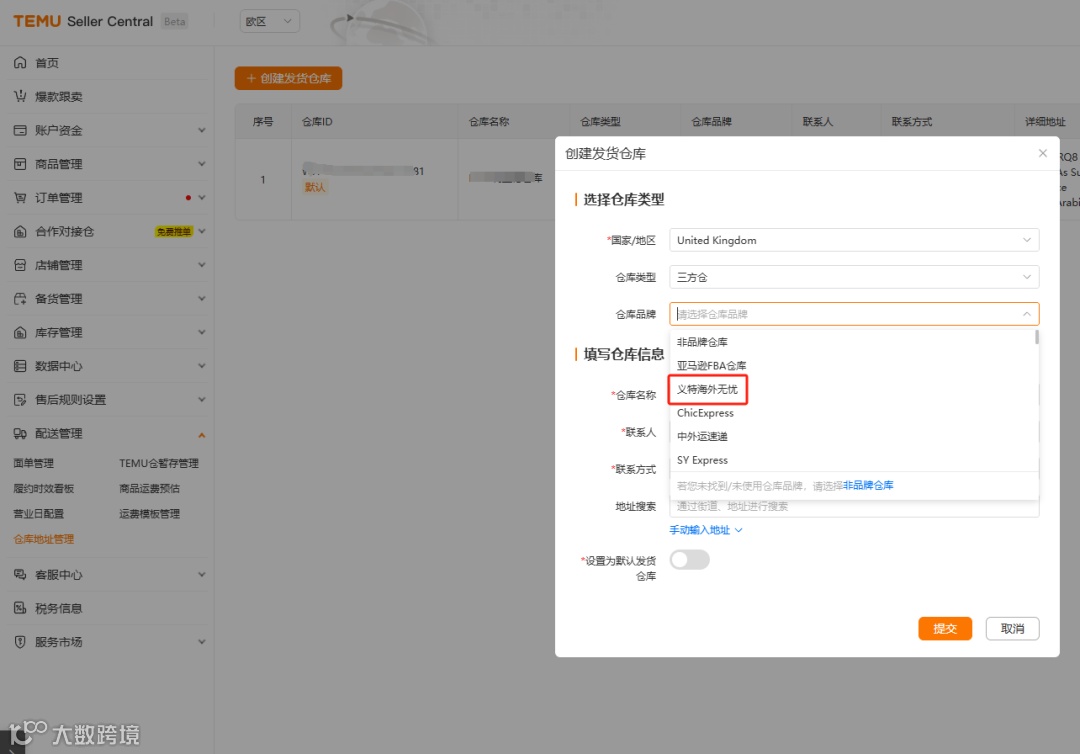Expand 手动输入地址 section
The height and width of the screenshot is (754, 1080).
[x=706, y=530]
